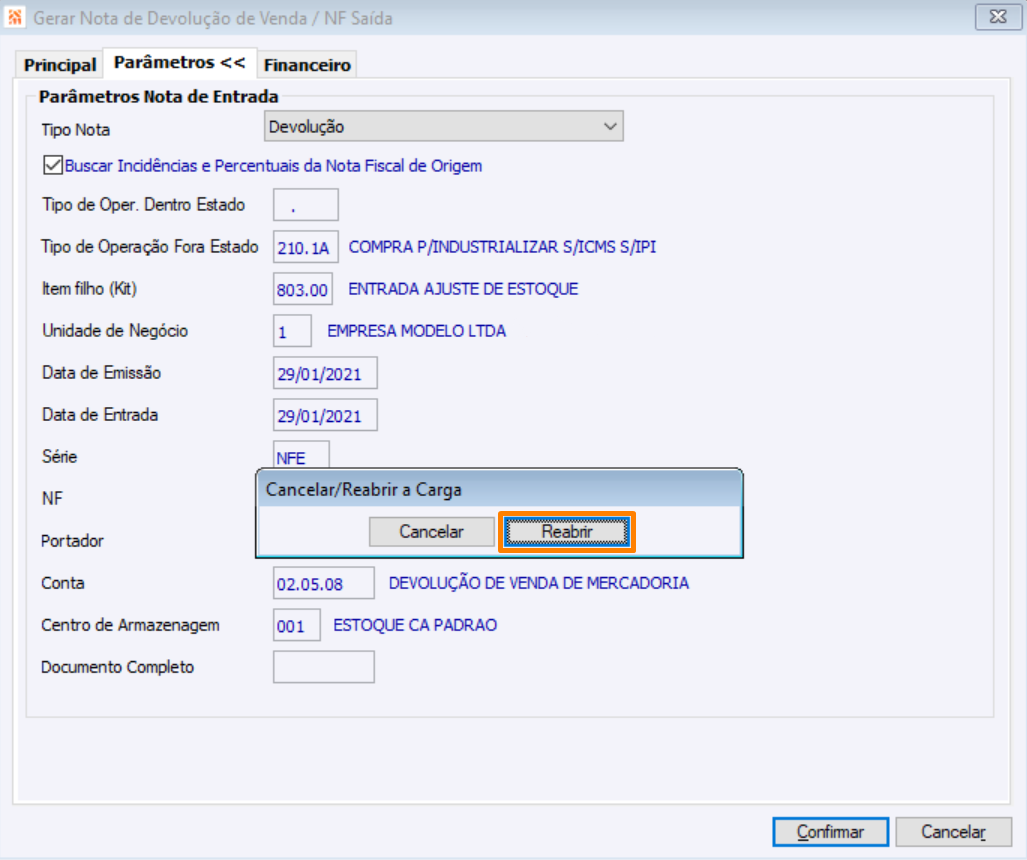Open the Tipo Nota dropdown
The height and width of the screenshot is (860, 1027).
[x=443, y=126]
